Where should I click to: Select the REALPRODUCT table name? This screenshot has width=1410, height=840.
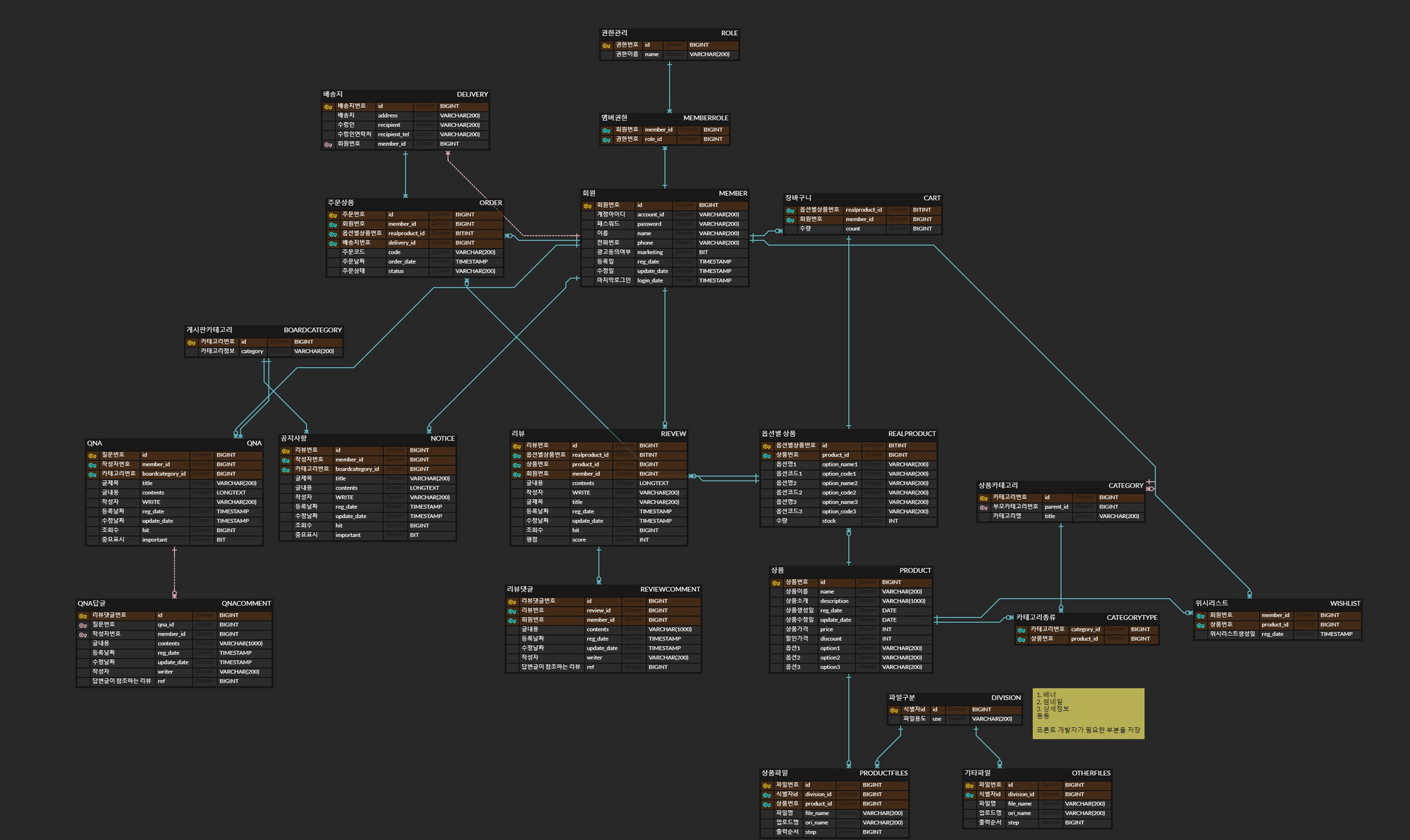coord(912,433)
